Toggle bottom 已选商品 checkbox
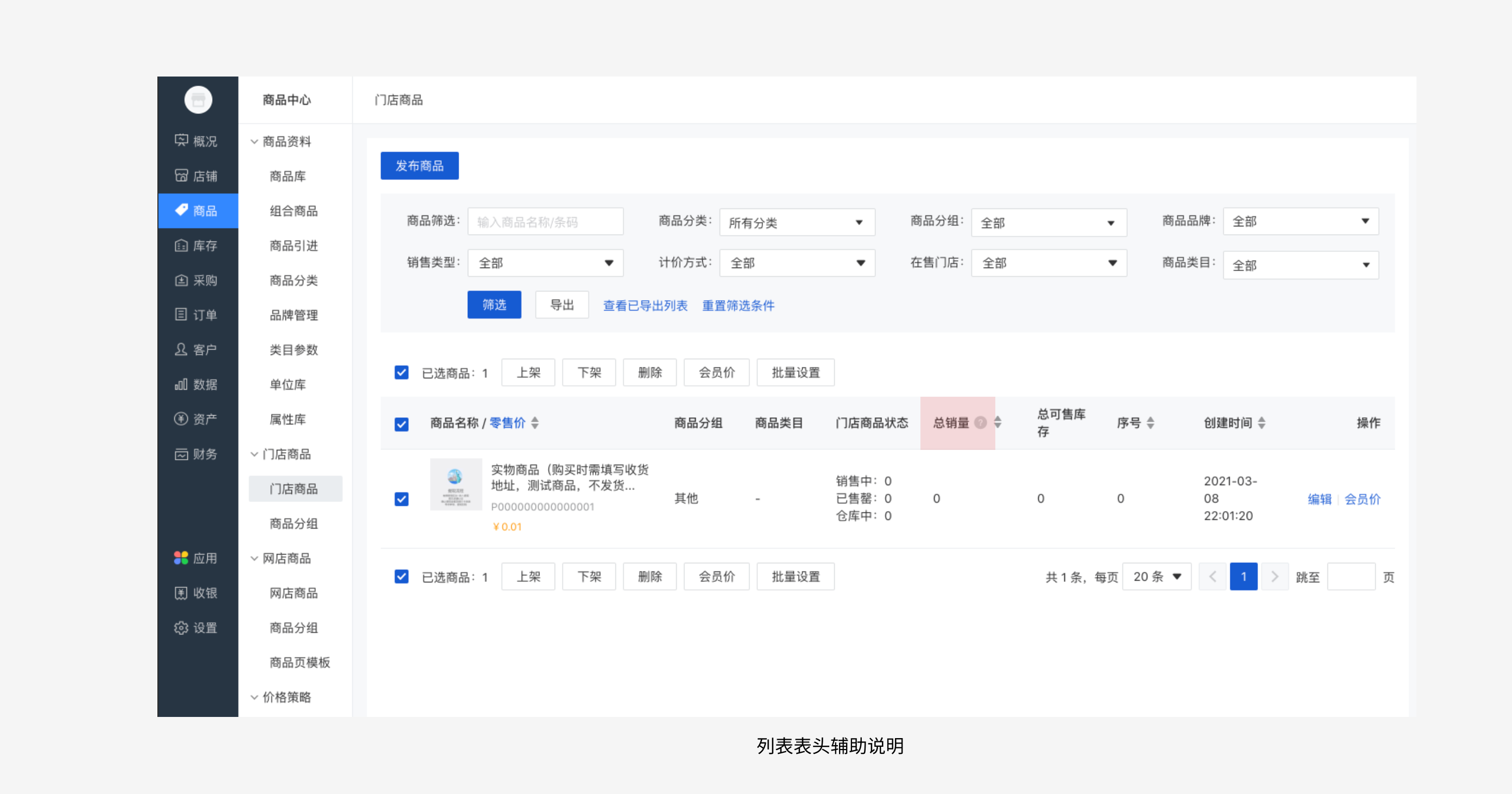Viewport: 1512px width, 794px height. (402, 576)
